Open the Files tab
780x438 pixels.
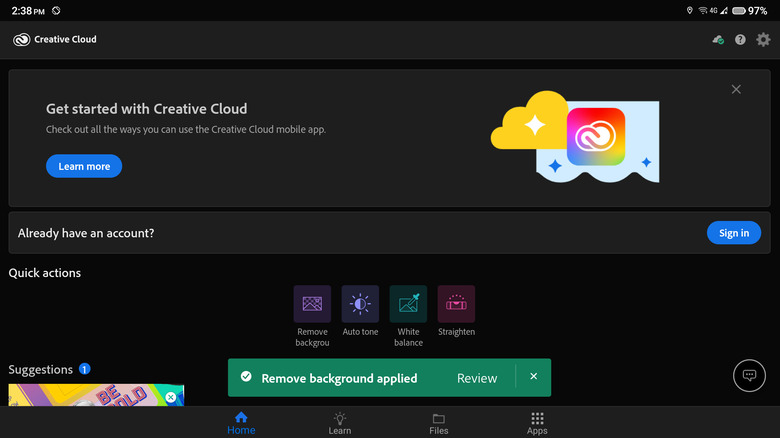439,423
